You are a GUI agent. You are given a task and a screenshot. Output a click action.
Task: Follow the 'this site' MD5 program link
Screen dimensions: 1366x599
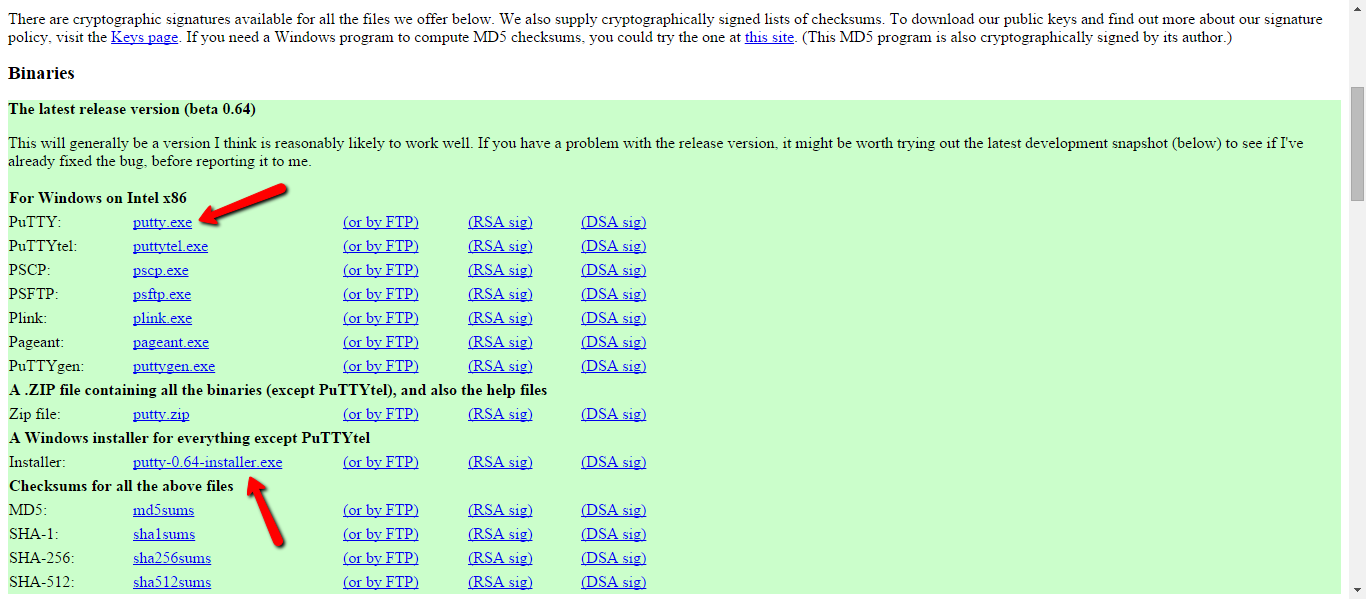click(768, 37)
